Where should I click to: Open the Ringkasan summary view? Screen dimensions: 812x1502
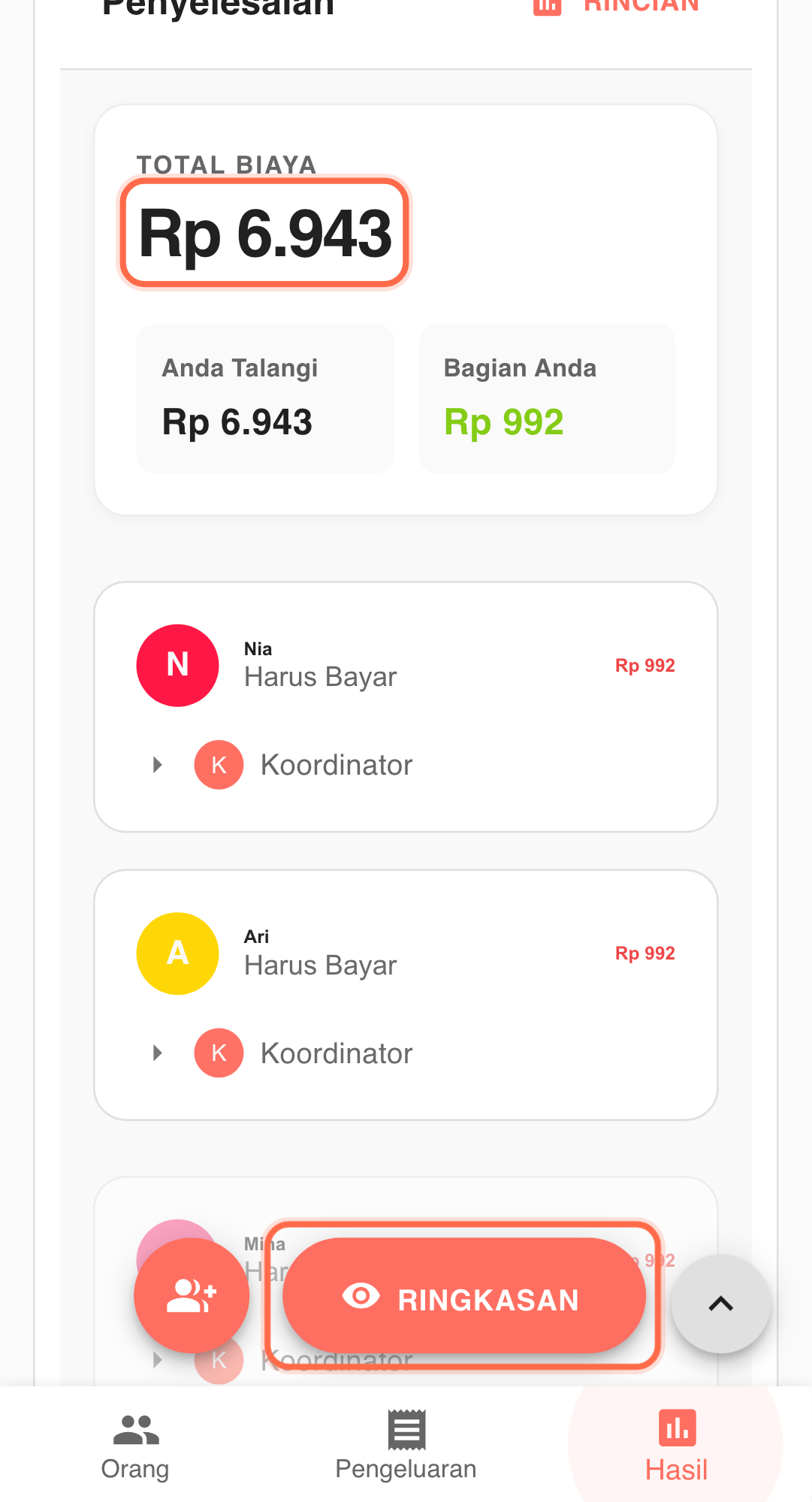pos(464,1296)
